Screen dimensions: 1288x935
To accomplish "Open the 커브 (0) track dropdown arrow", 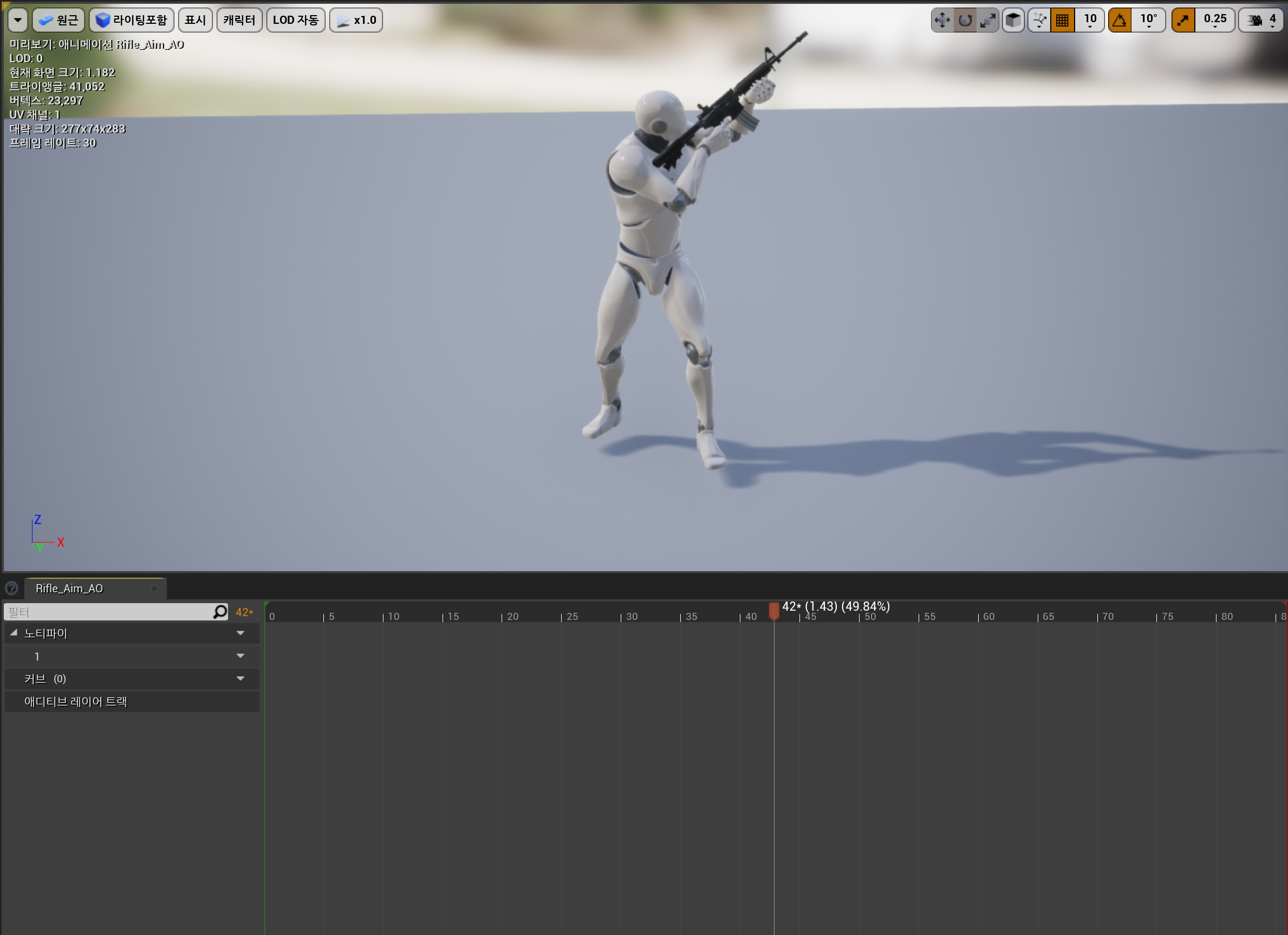I will (x=240, y=678).
